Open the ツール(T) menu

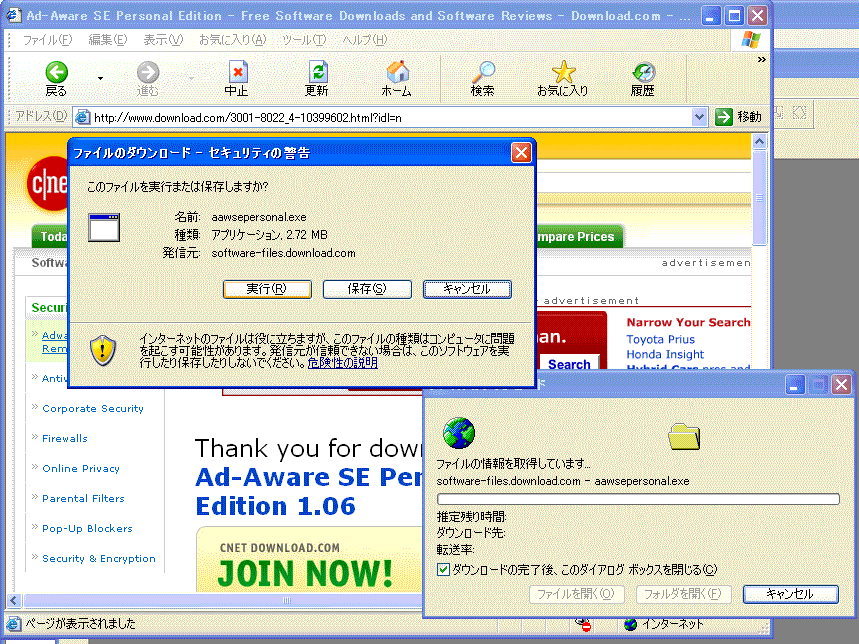[304, 40]
